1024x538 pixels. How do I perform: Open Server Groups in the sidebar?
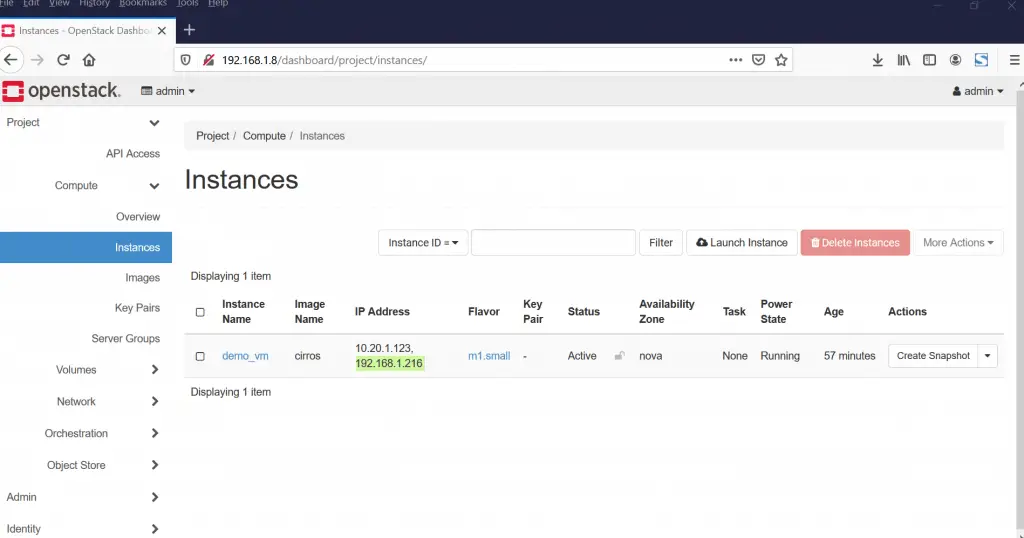(125, 339)
